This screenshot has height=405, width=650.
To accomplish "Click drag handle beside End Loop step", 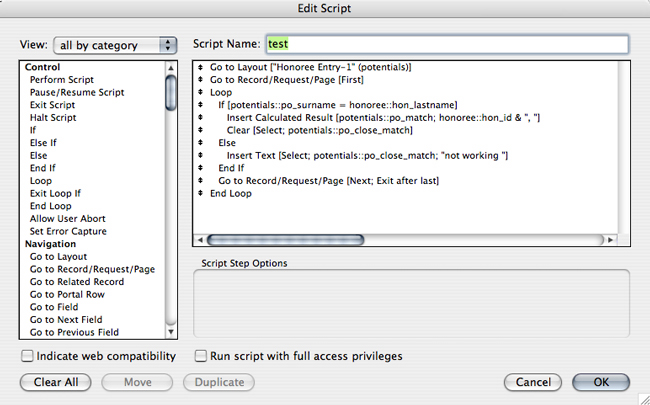I will pos(201,194).
